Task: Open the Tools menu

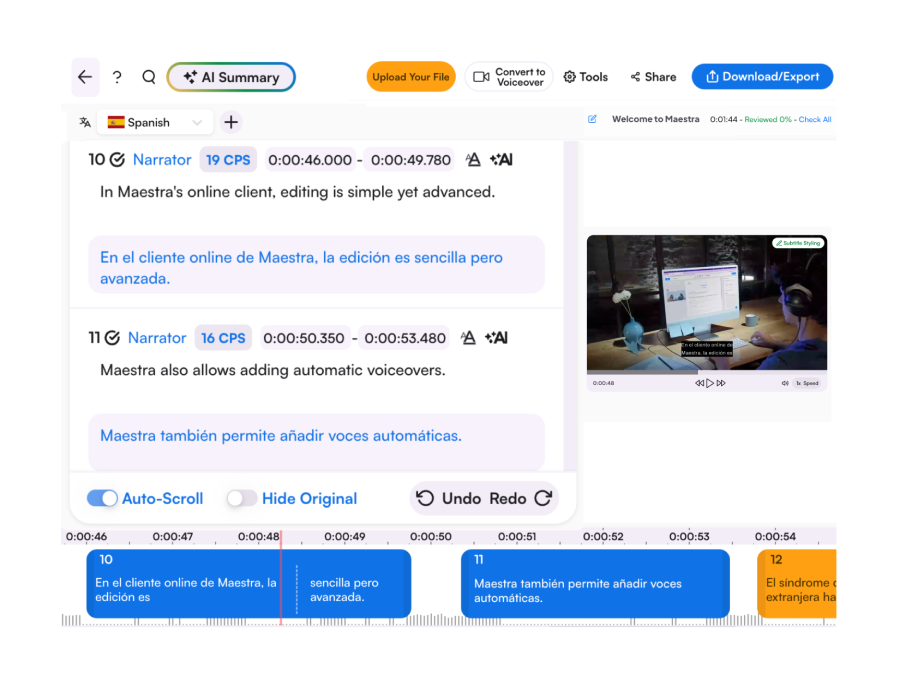Action: [585, 77]
